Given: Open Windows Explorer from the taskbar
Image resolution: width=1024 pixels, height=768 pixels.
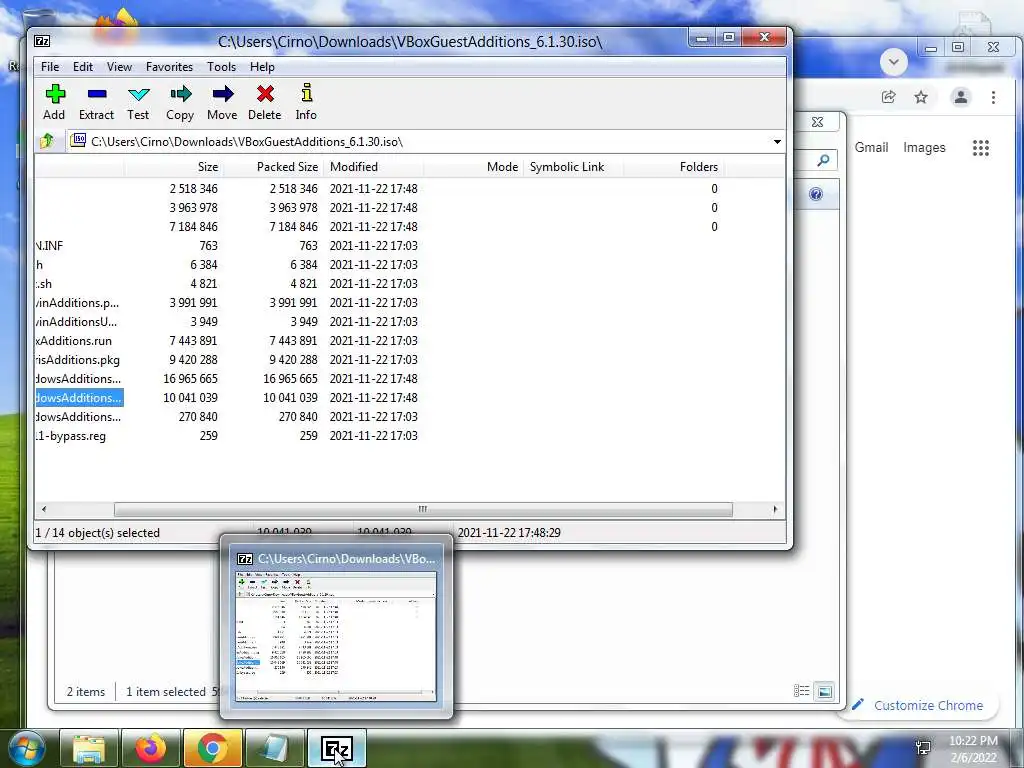Looking at the screenshot, I should tap(89, 748).
